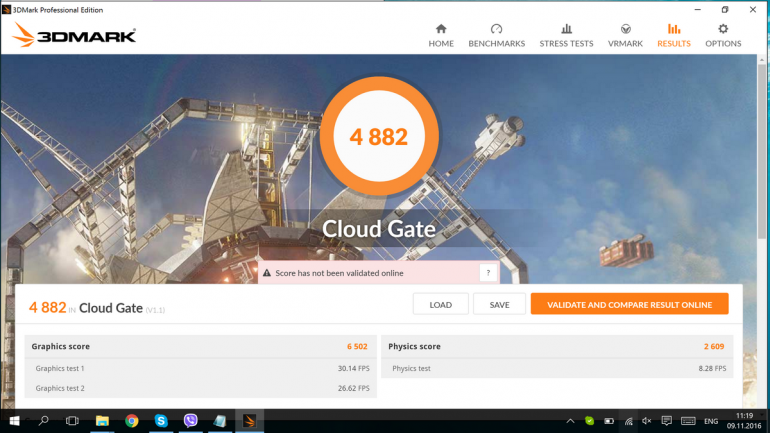
Task: Click the 8.28 FPS value
Action: 712,368
